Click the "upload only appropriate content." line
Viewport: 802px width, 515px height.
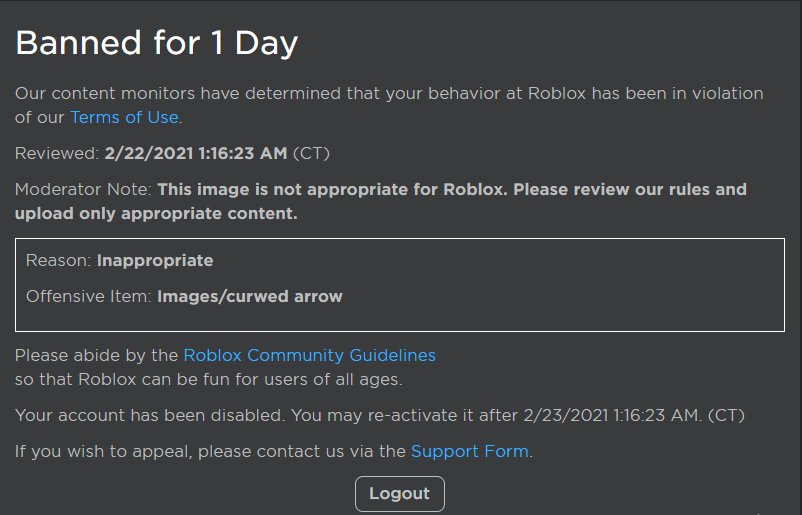(x=156, y=213)
